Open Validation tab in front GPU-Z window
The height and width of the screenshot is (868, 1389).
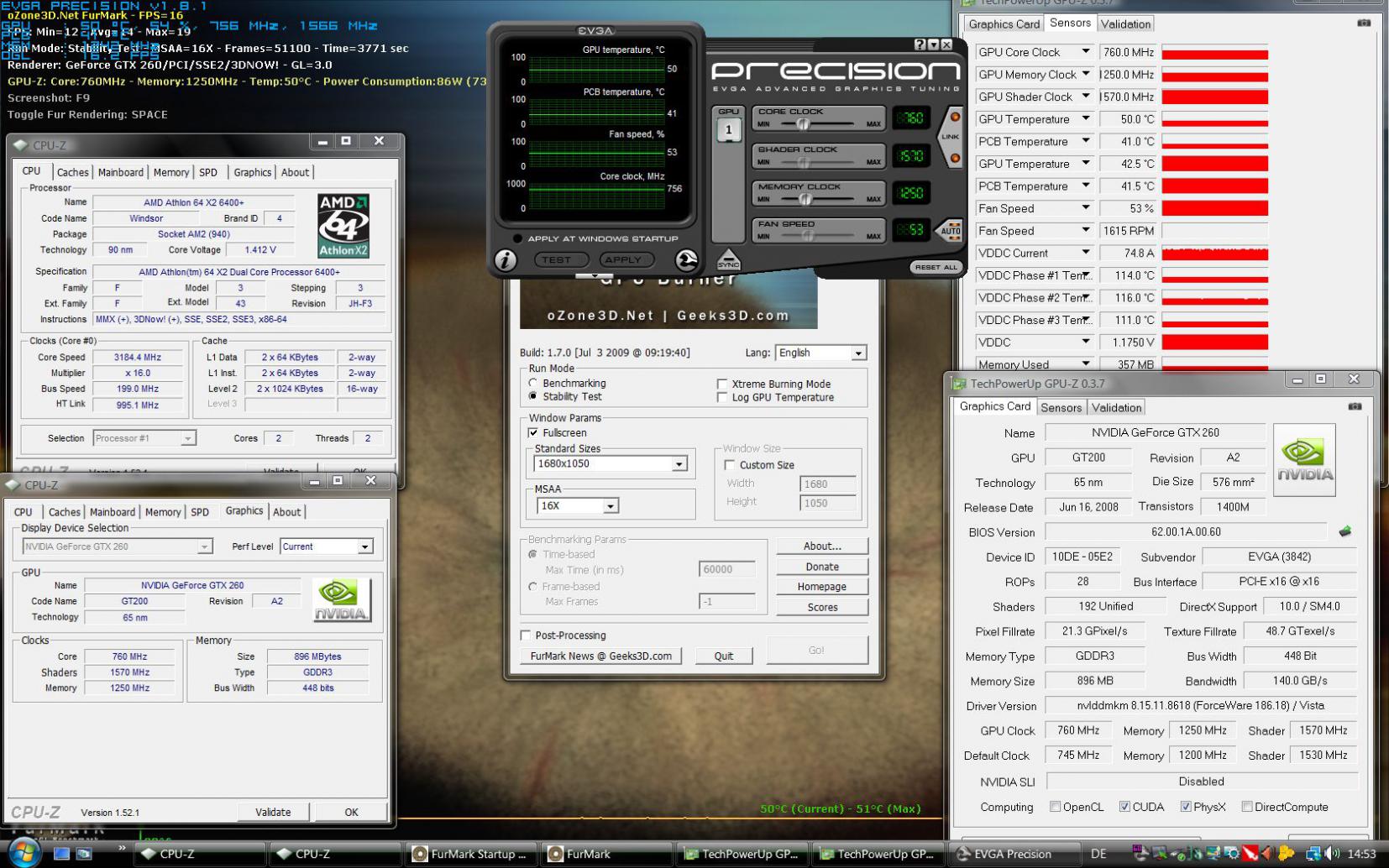(1116, 408)
